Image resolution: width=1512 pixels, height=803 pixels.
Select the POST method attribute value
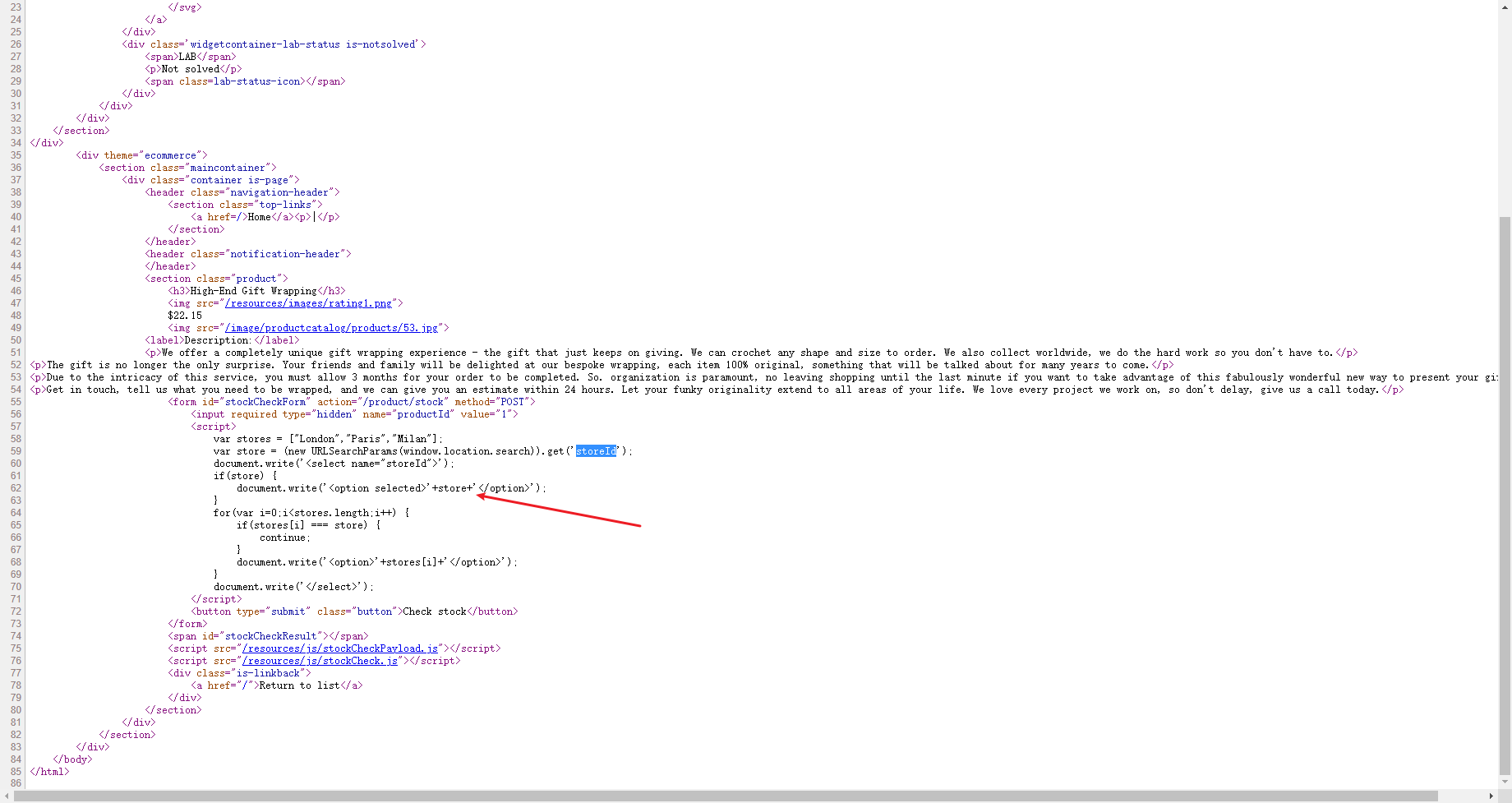pyautogui.click(x=514, y=401)
